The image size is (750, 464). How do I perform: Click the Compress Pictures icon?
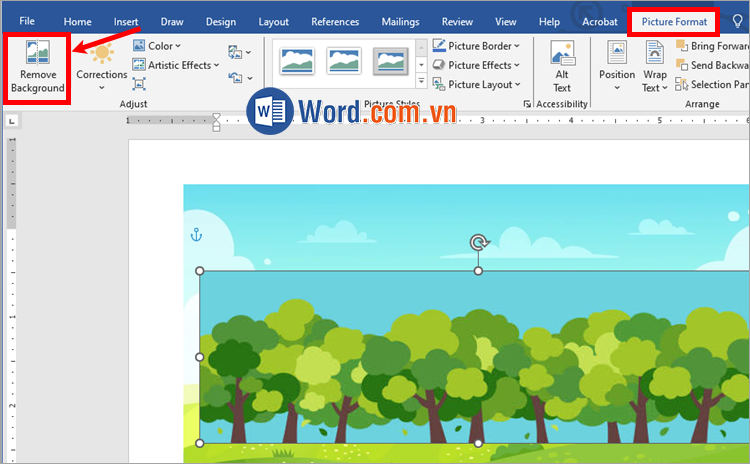pyautogui.click(x=139, y=85)
